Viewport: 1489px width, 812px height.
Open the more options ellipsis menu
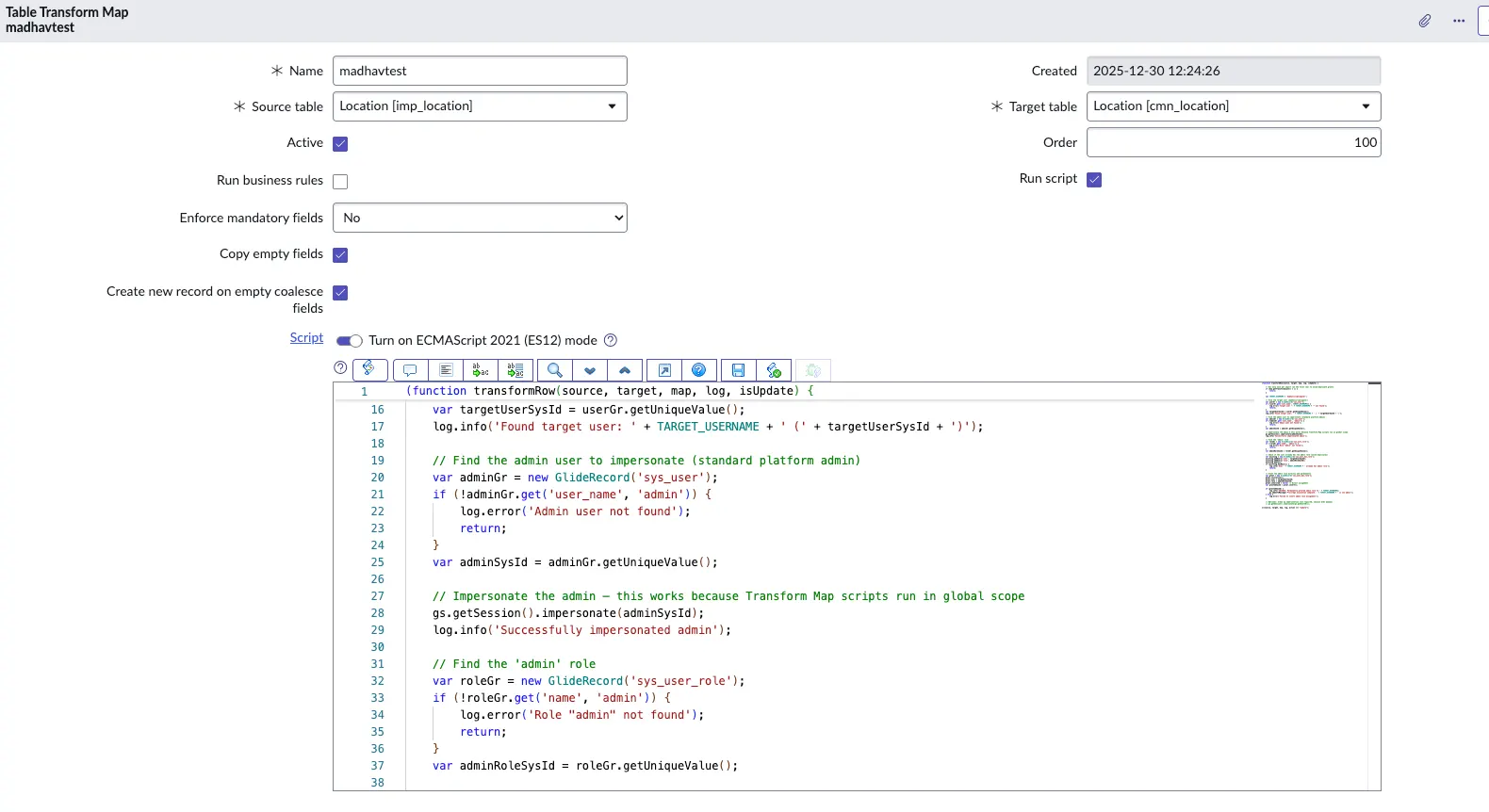pyautogui.click(x=1459, y=21)
